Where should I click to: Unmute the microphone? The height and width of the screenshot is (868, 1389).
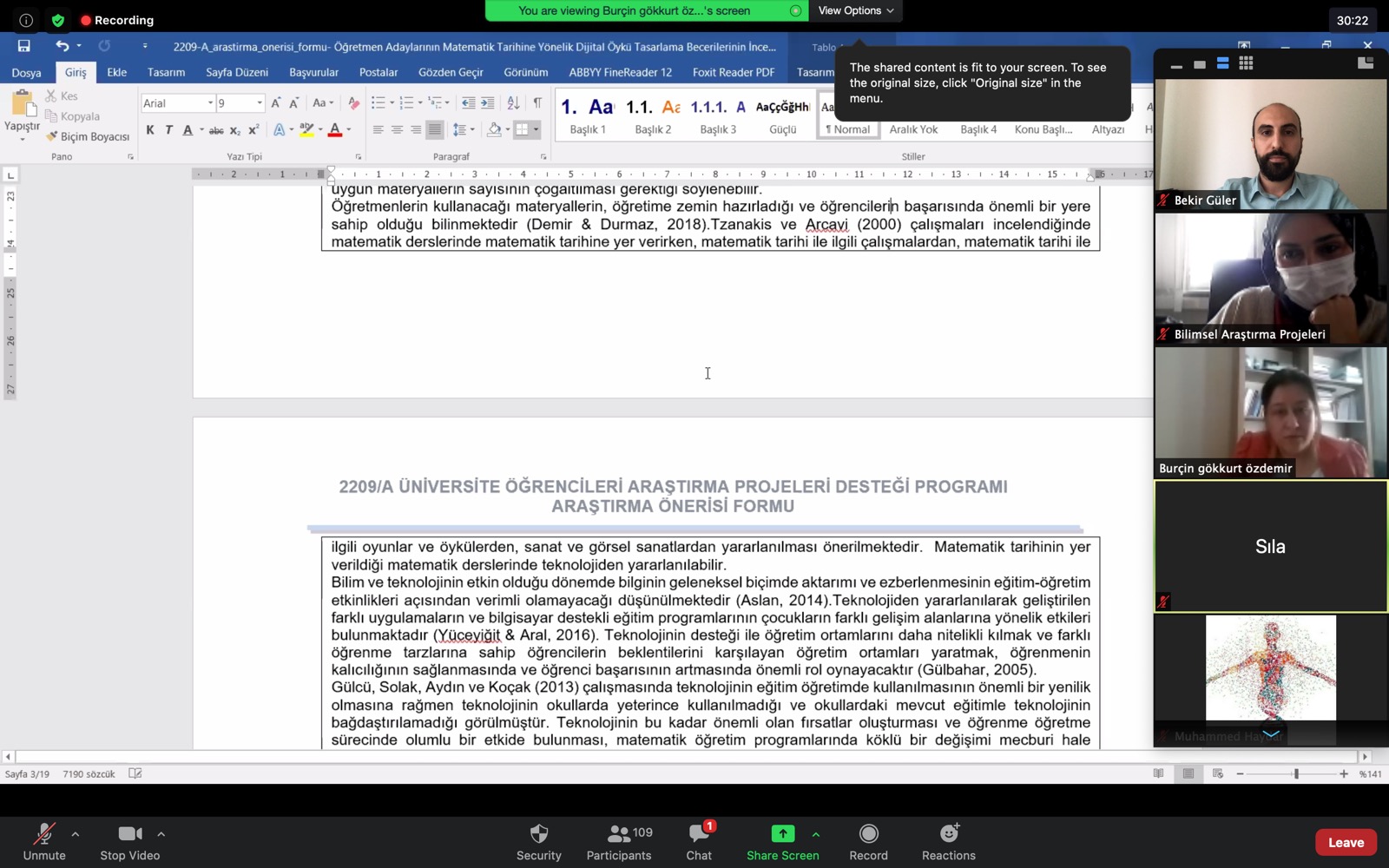43,842
